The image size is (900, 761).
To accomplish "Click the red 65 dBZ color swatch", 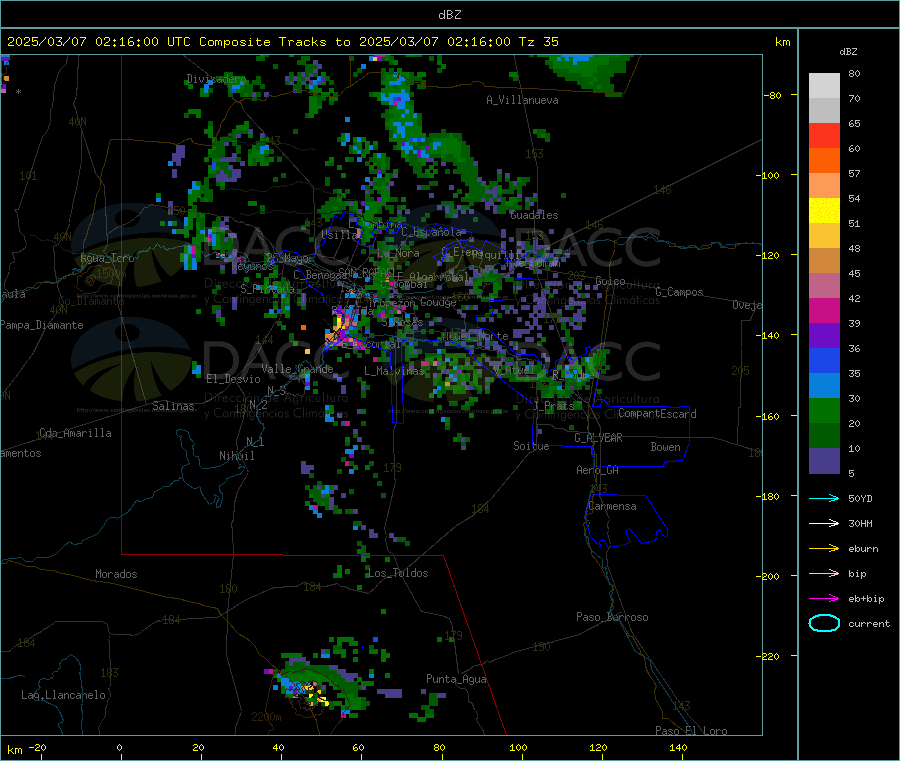I will pyautogui.click(x=824, y=135).
